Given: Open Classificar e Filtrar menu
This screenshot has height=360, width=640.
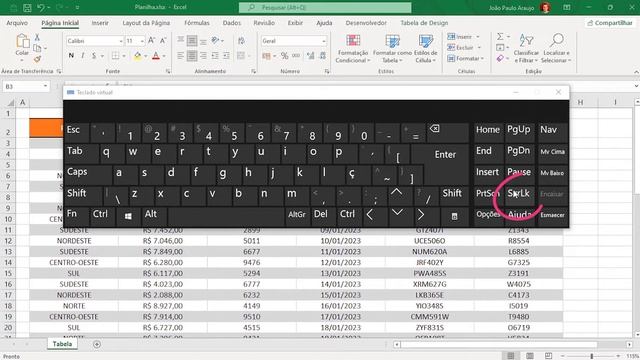Looking at the screenshot, I should (526, 49).
